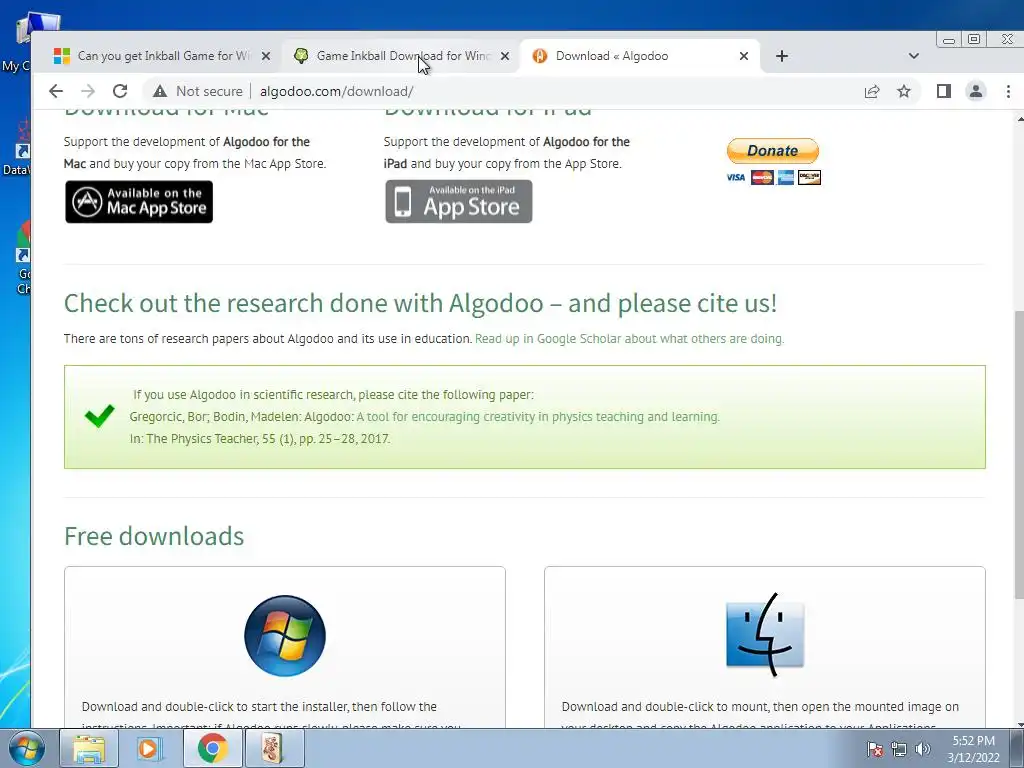This screenshot has height=768, width=1024.
Task: Open File Explorer from the taskbar
Action: coord(89,748)
